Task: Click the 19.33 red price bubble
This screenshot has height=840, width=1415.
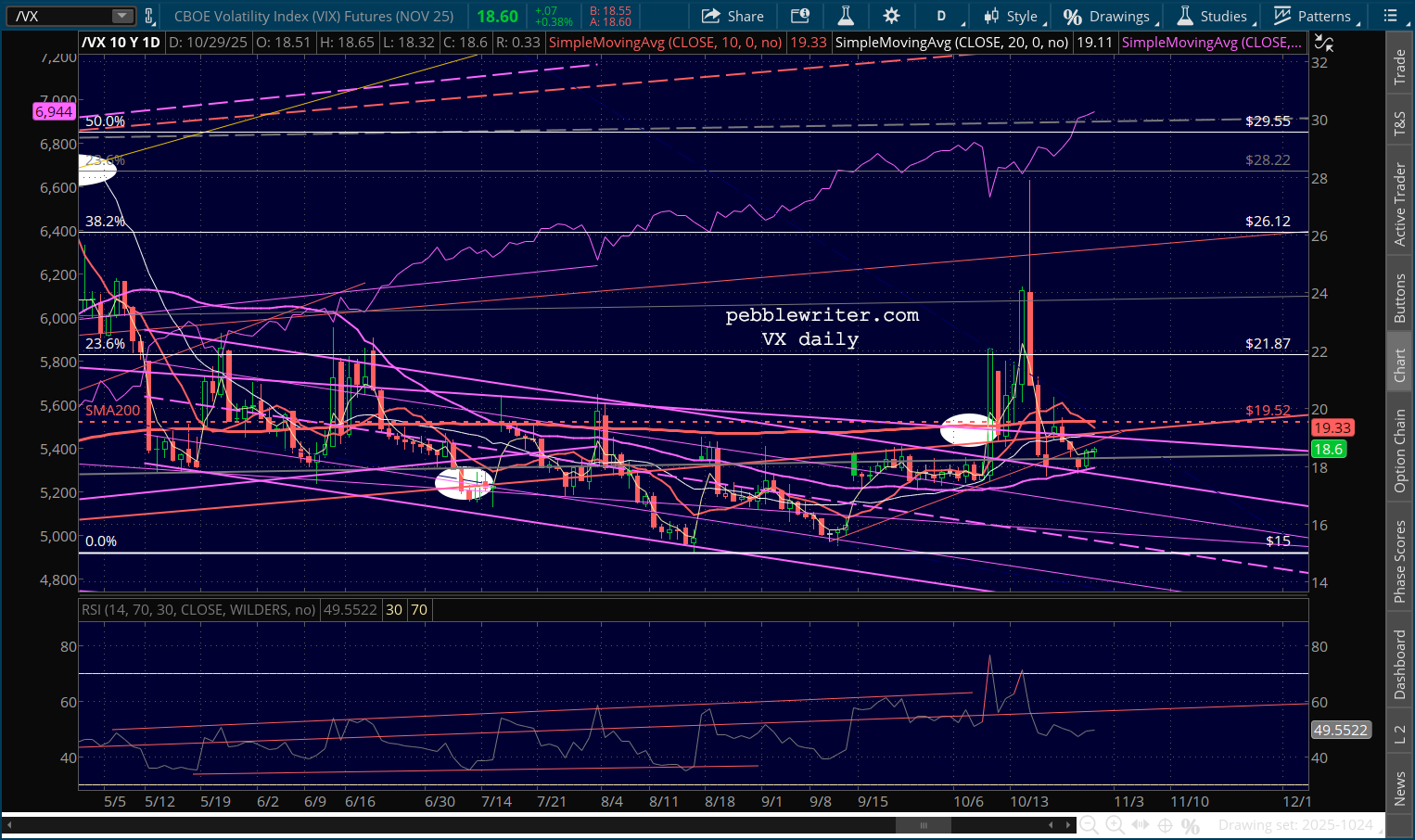Action: pos(1332,427)
